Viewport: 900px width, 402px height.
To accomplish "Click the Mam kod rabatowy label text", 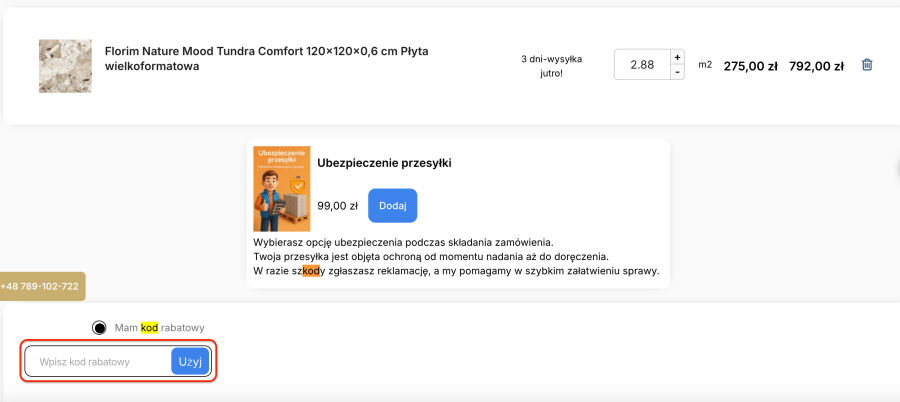I will tap(160, 328).
